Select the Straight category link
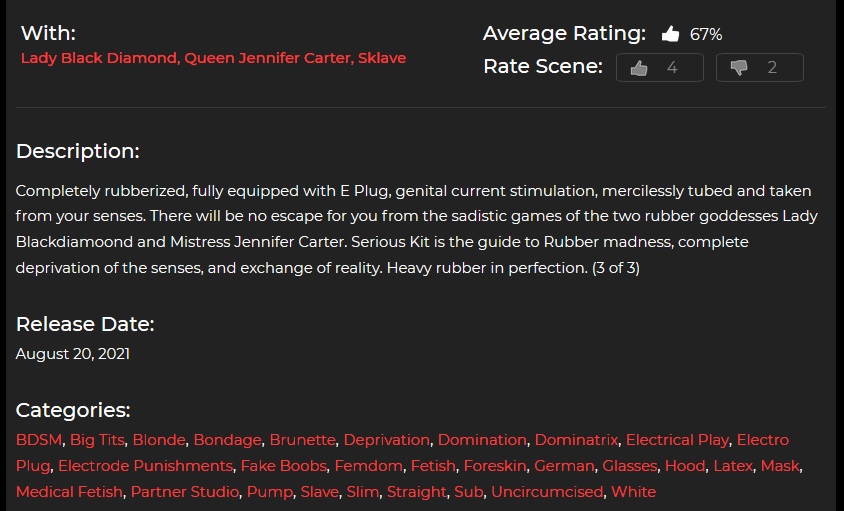The height and width of the screenshot is (511, 844). (417, 492)
